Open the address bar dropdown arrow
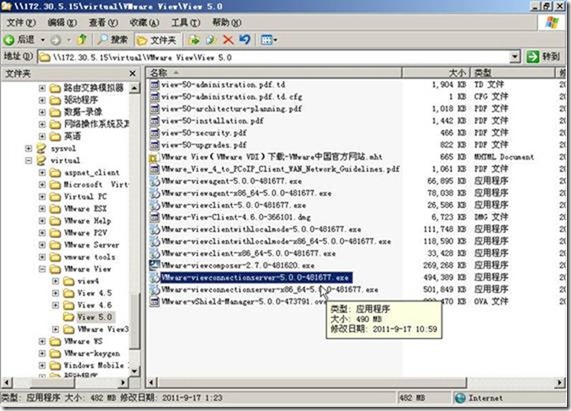Image resolution: width=571 pixels, height=411 pixels. click(515, 57)
